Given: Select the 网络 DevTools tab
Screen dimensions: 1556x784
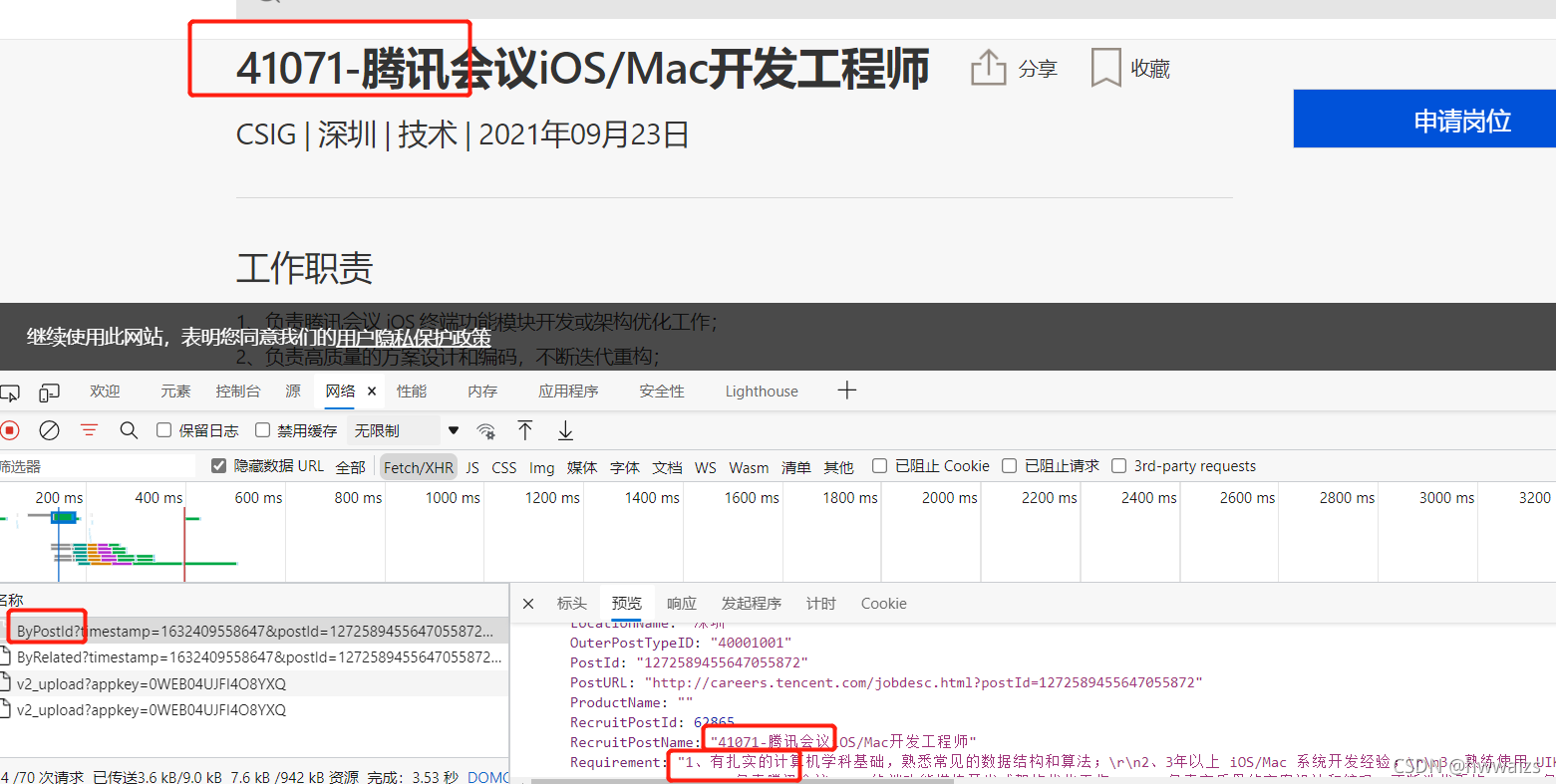Looking at the screenshot, I should [340, 392].
